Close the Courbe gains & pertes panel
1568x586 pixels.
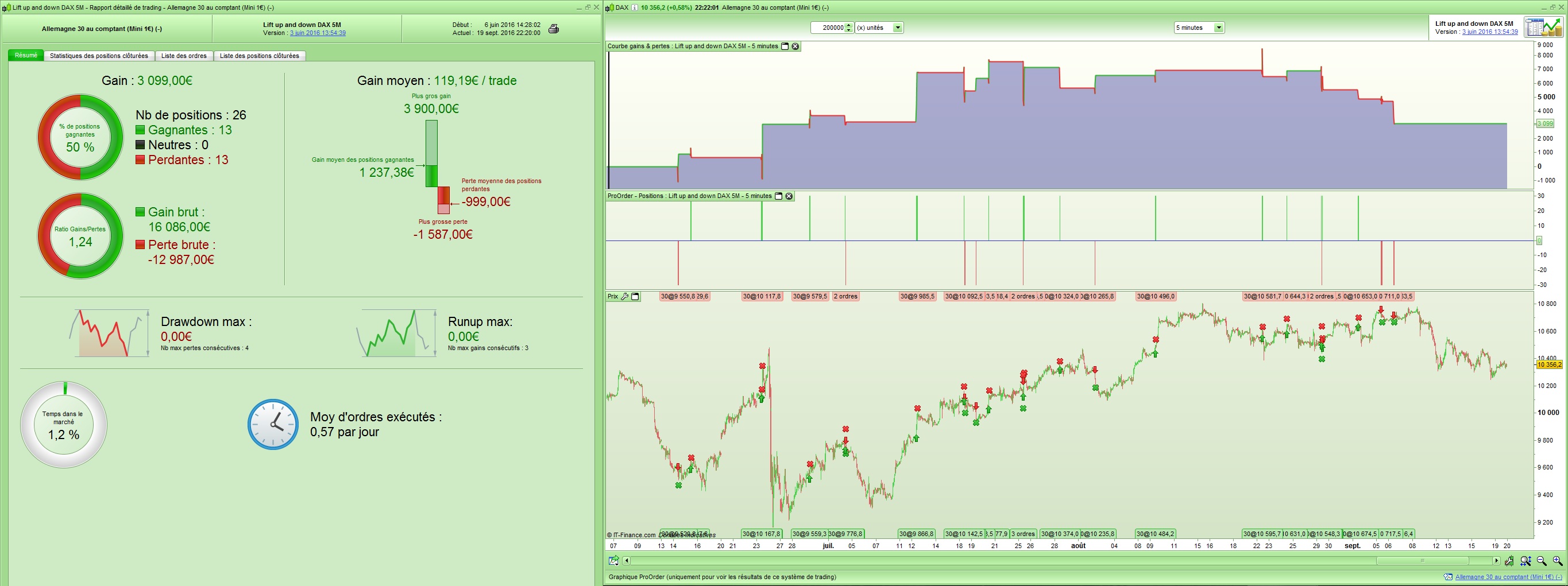pyautogui.click(x=795, y=46)
